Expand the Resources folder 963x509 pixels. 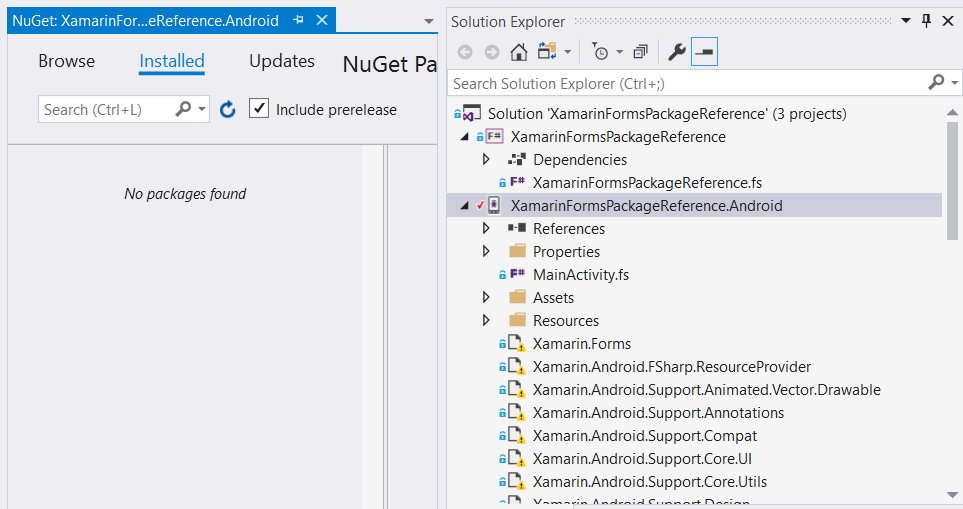tap(486, 321)
